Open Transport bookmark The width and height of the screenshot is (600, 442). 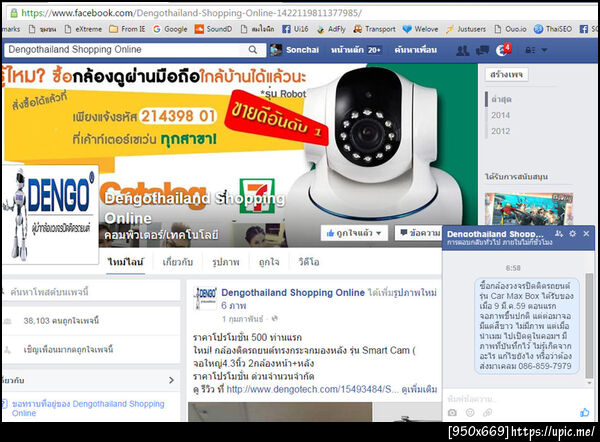click(x=375, y=29)
